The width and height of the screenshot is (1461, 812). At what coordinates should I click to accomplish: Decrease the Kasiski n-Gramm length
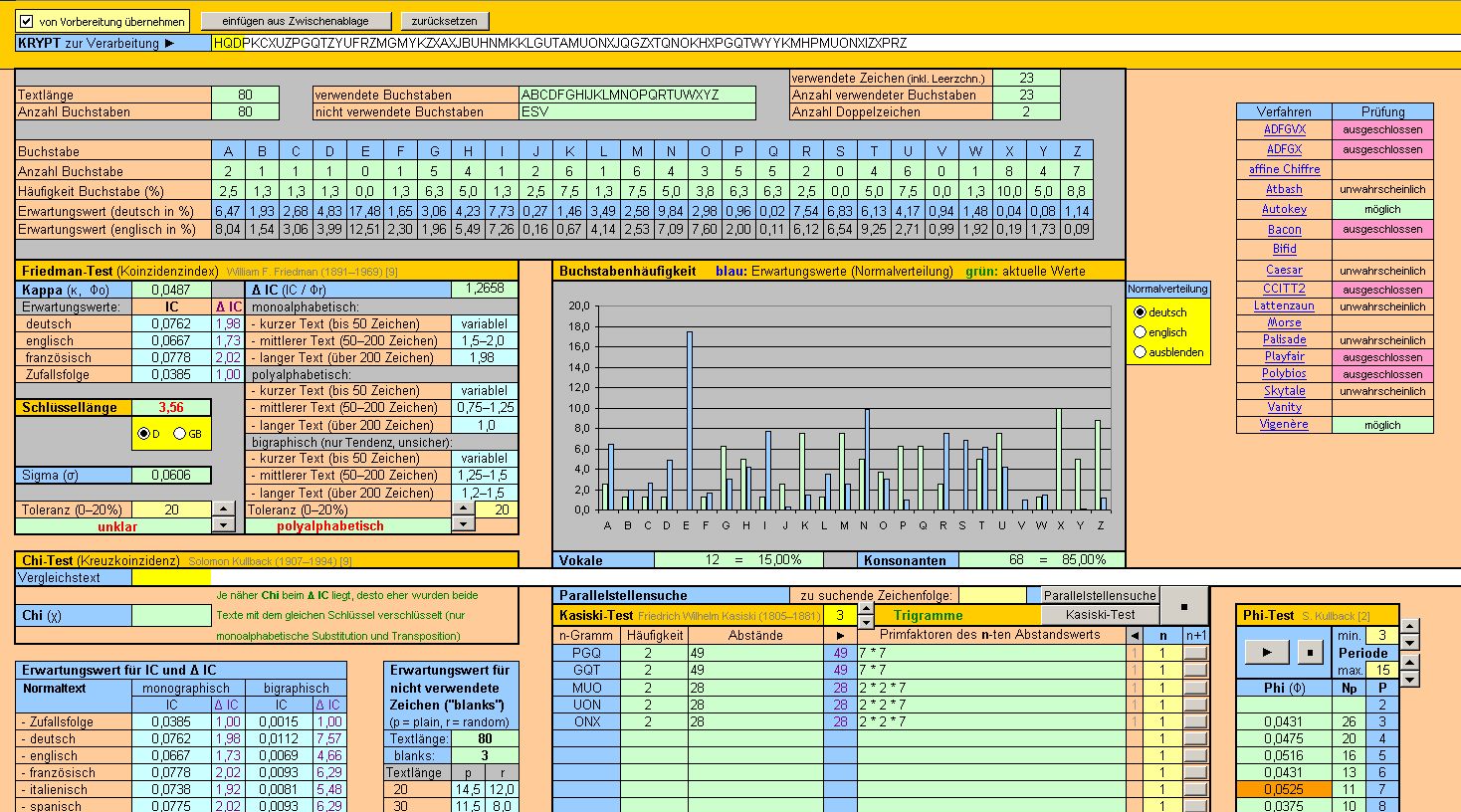click(x=866, y=622)
